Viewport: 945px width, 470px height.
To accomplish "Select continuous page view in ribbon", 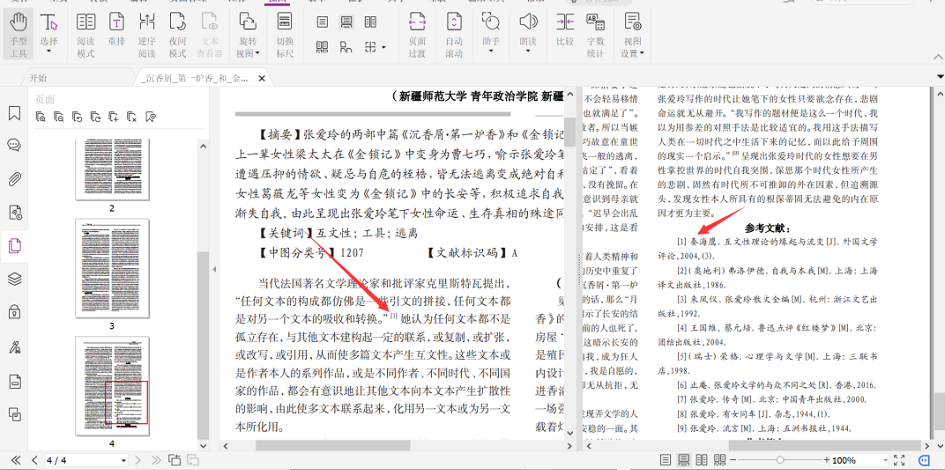I will click(347, 22).
